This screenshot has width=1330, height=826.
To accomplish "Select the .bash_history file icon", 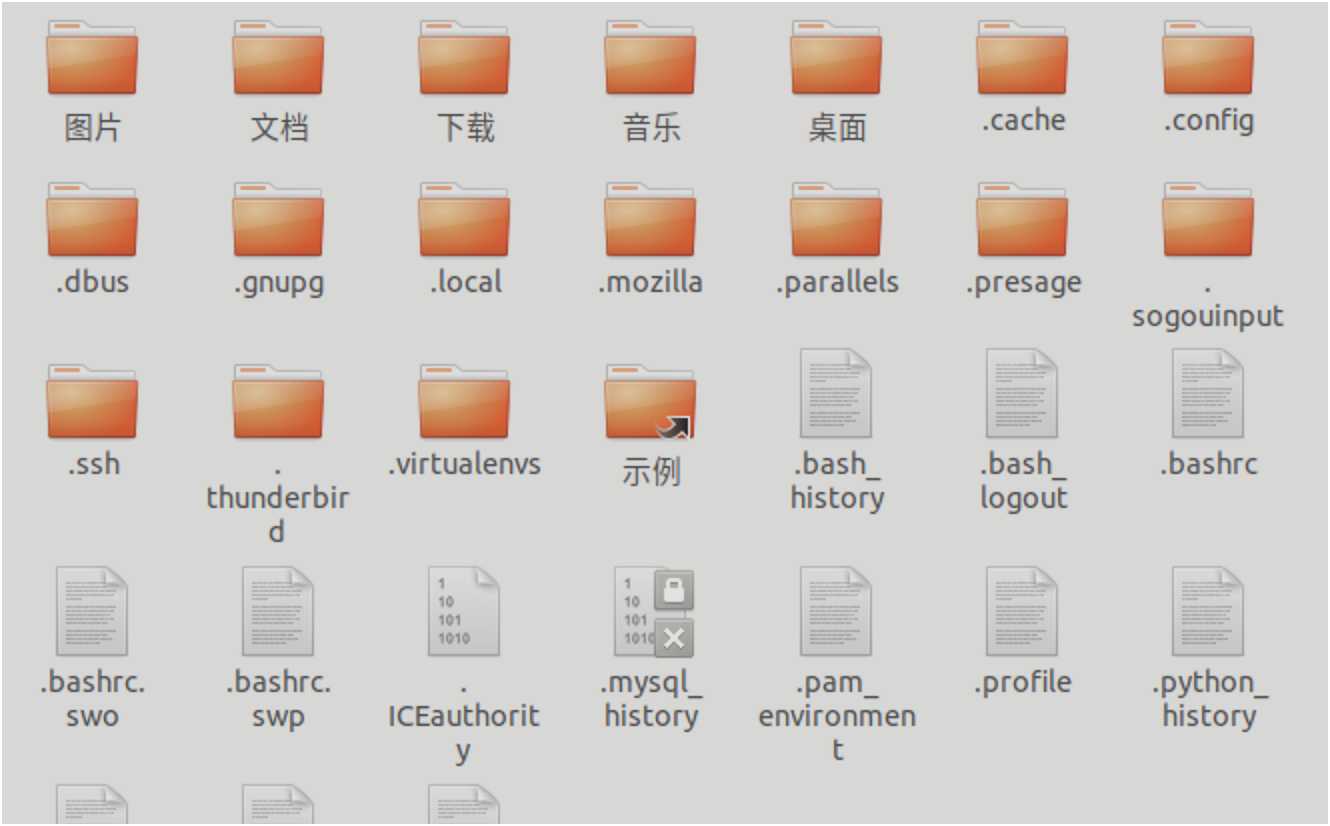I will tap(836, 393).
